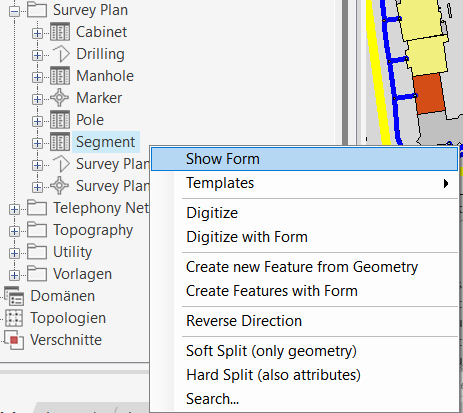The image size is (463, 413).
Task: Expand the Utility folder node
Action: pyautogui.click(x=14, y=253)
